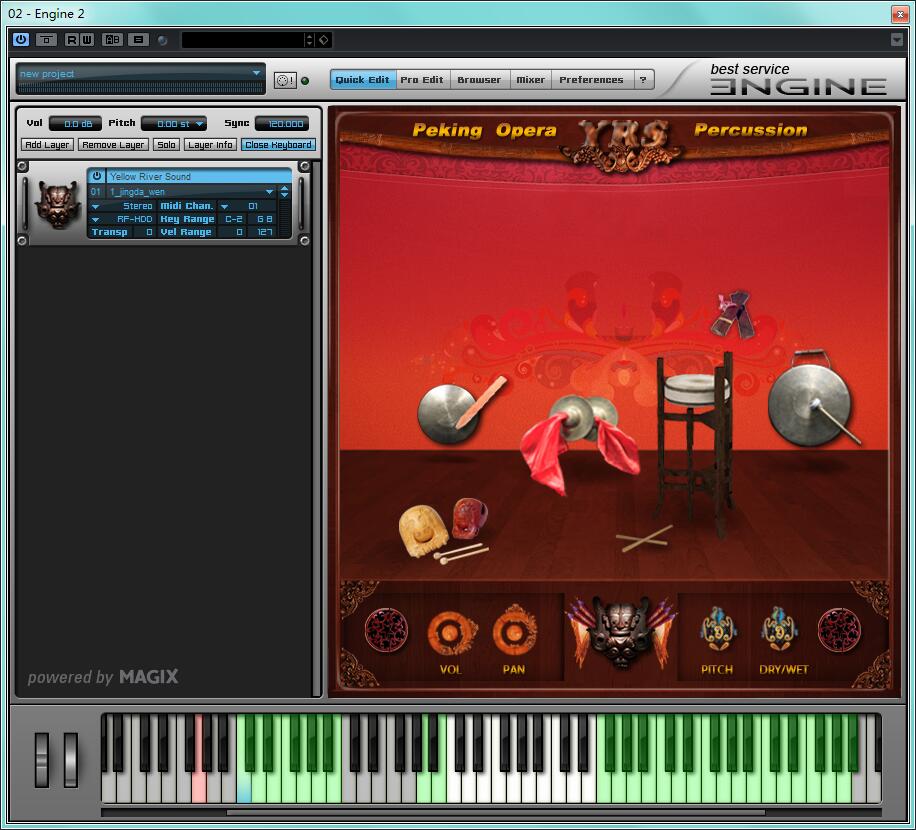Click the small round indicator in host toolbar
The height and width of the screenshot is (830, 916).
(x=163, y=40)
